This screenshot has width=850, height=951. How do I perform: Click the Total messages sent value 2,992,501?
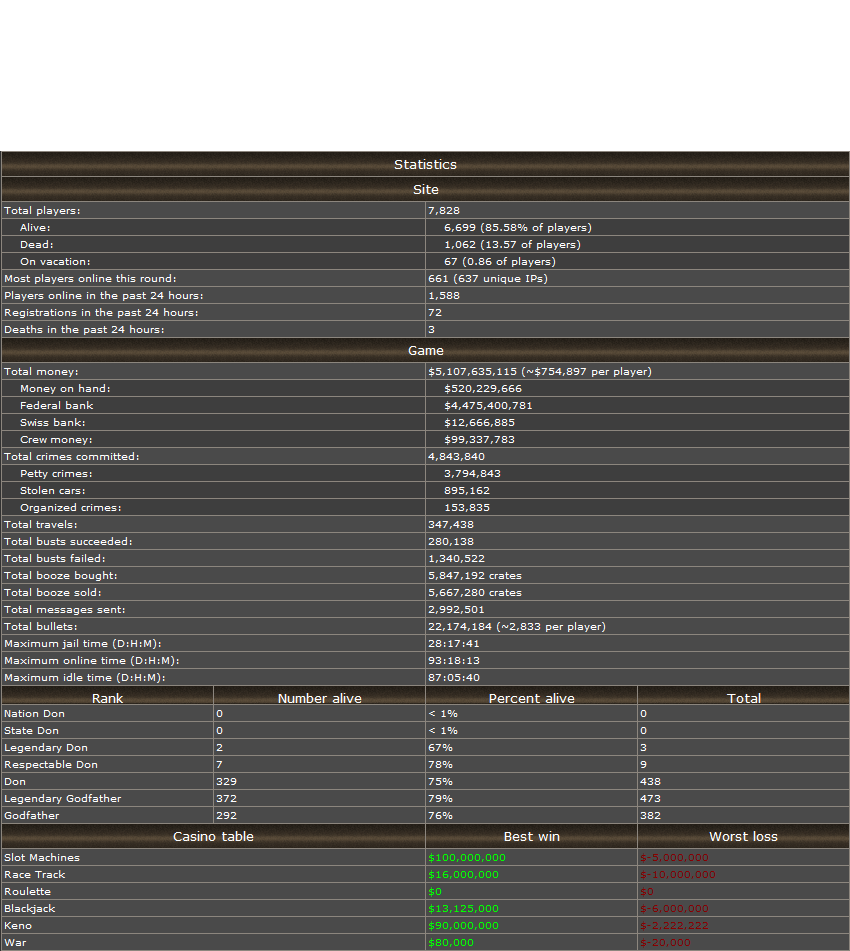coord(456,609)
